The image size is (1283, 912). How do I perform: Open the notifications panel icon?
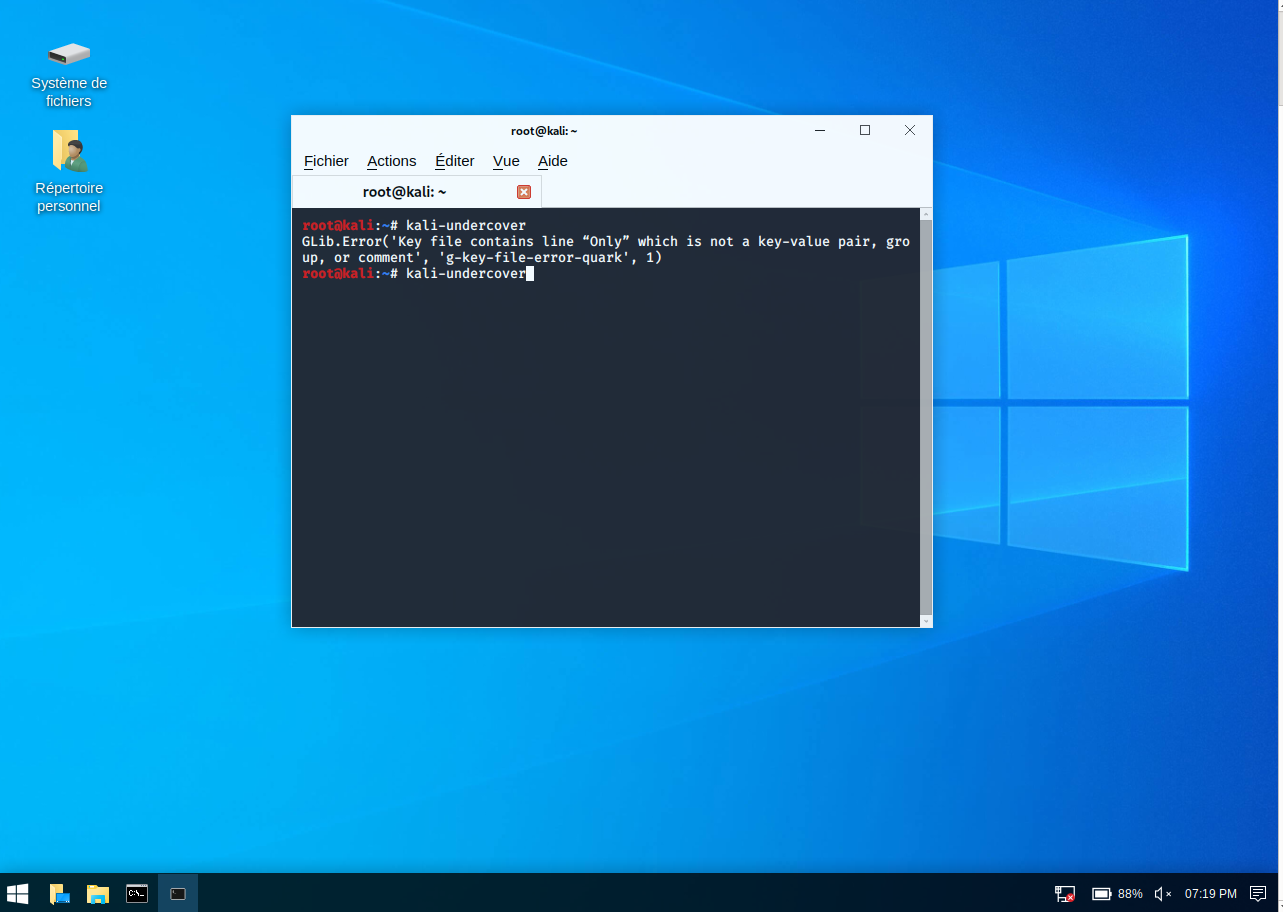click(x=1258, y=893)
